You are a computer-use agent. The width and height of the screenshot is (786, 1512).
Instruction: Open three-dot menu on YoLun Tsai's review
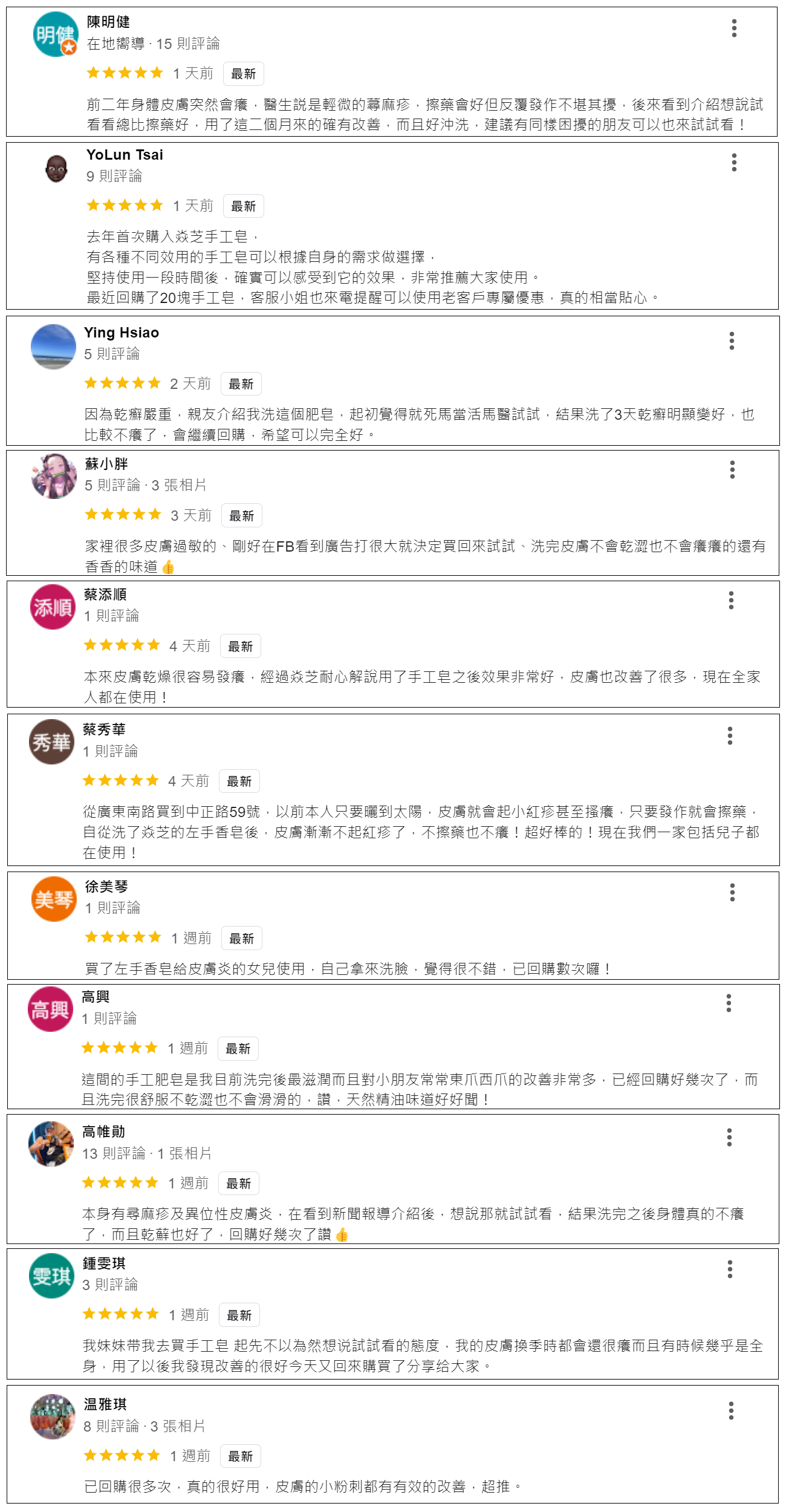tap(734, 162)
